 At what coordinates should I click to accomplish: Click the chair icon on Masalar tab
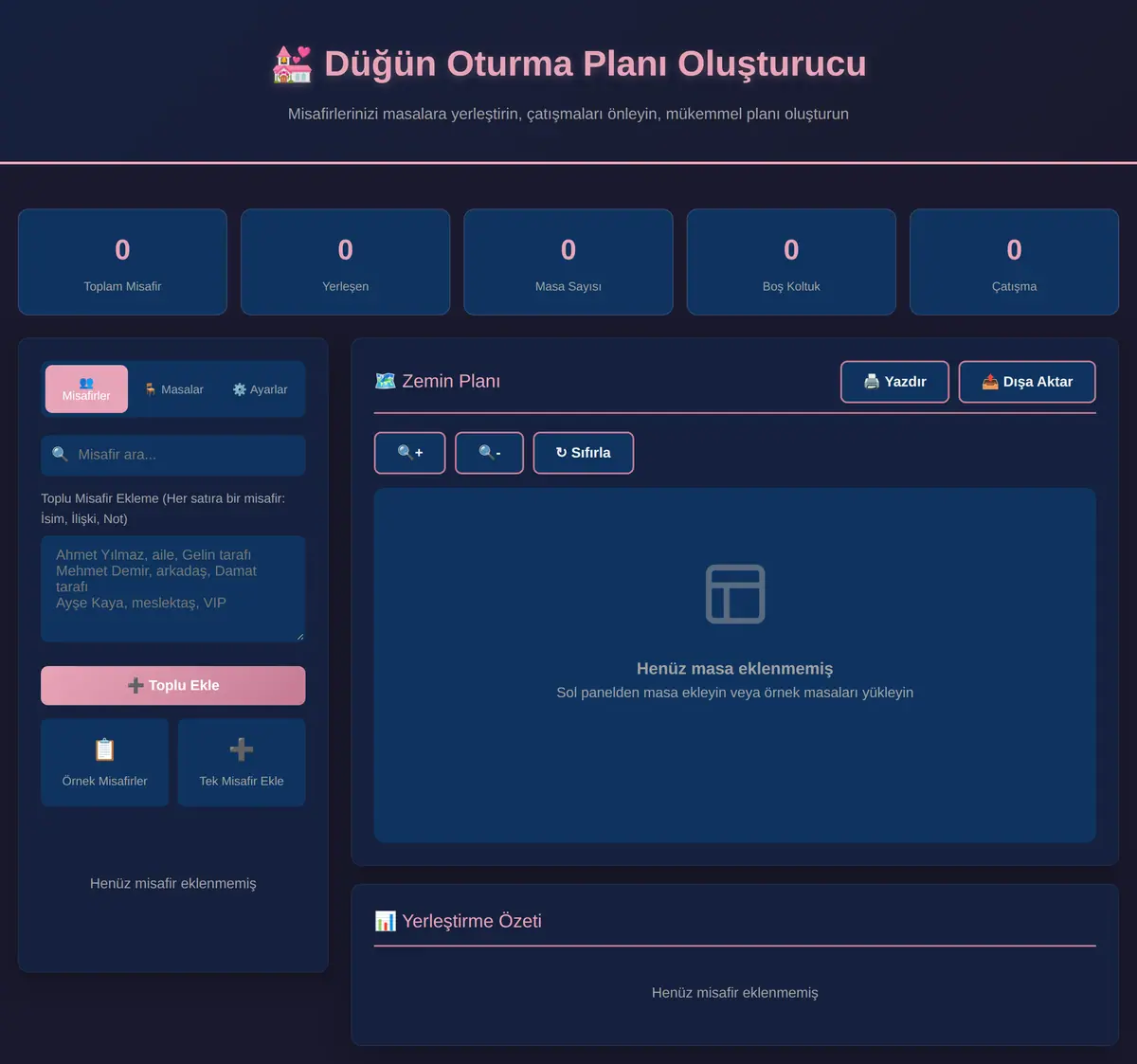pyautogui.click(x=151, y=389)
